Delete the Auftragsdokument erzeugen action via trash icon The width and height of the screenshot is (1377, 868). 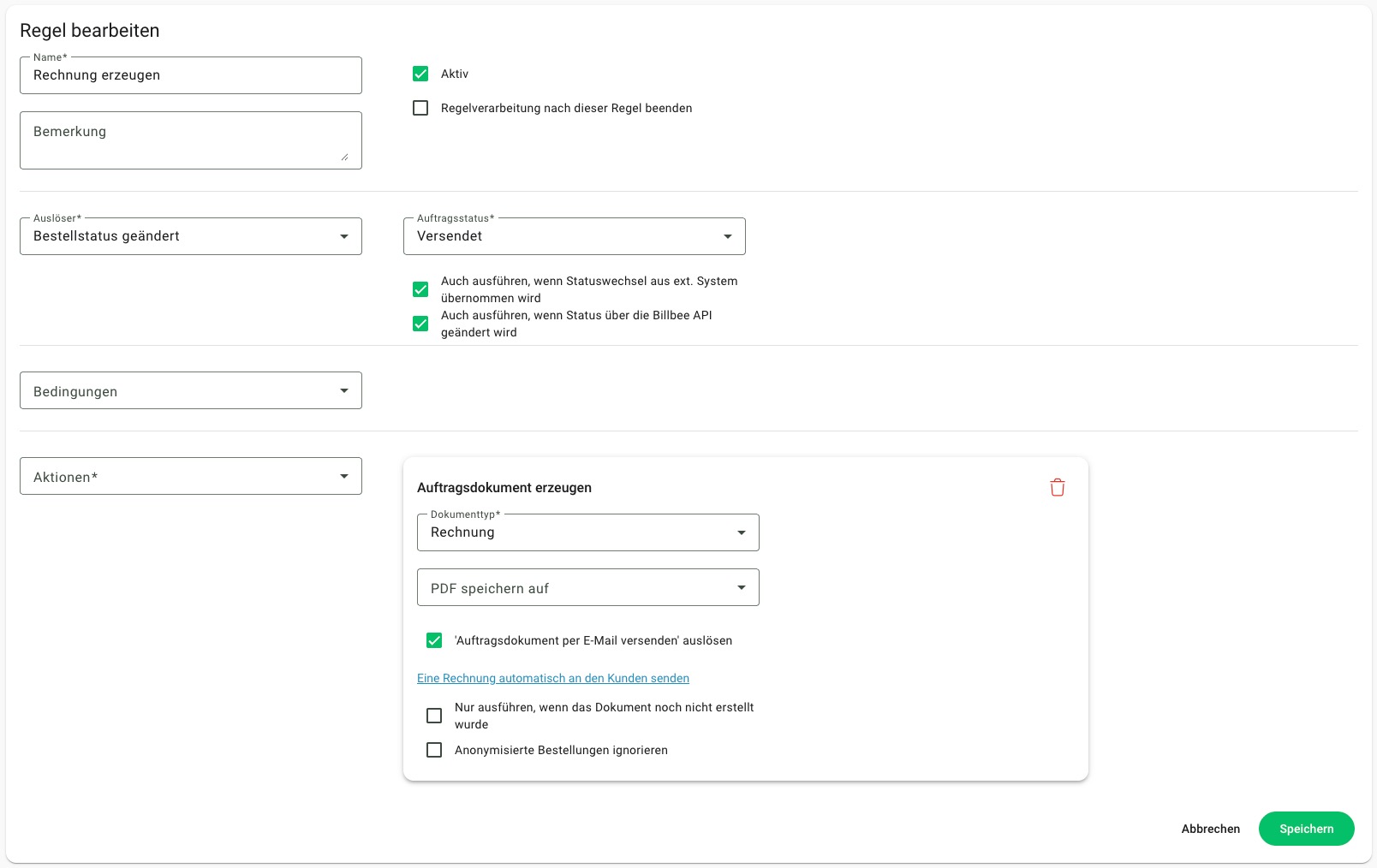(x=1058, y=487)
